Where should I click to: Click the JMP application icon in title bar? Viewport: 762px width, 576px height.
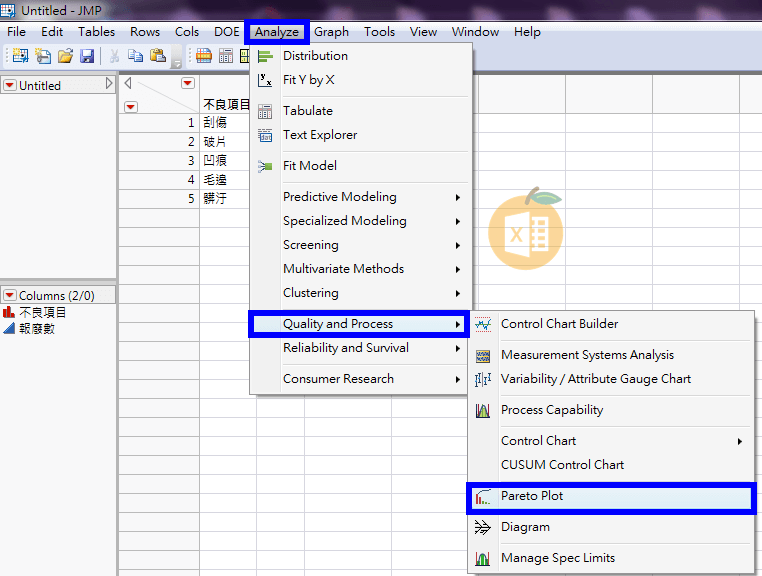pyautogui.click(x=8, y=10)
